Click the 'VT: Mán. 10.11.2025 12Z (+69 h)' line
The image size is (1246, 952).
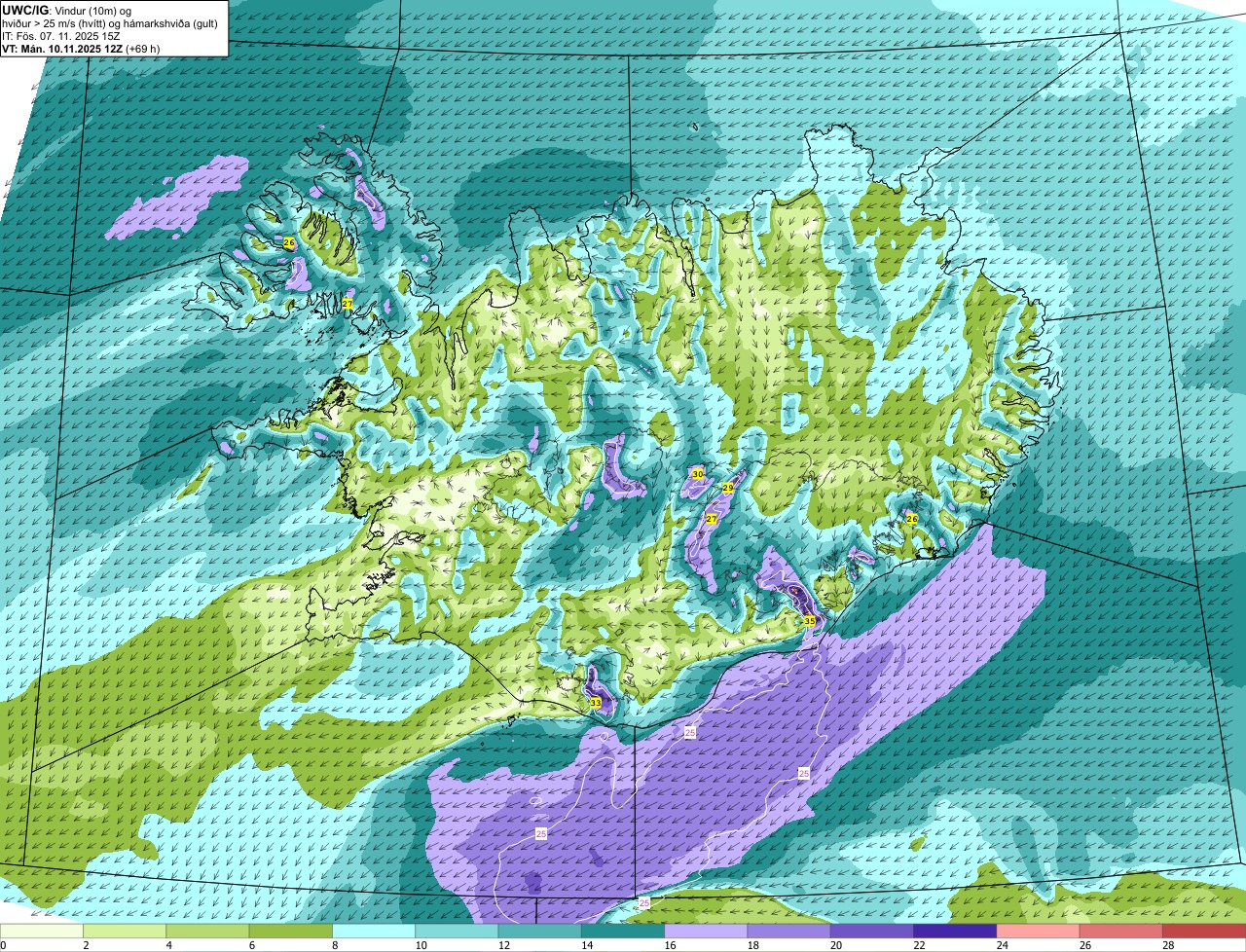[x=82, y=48]
